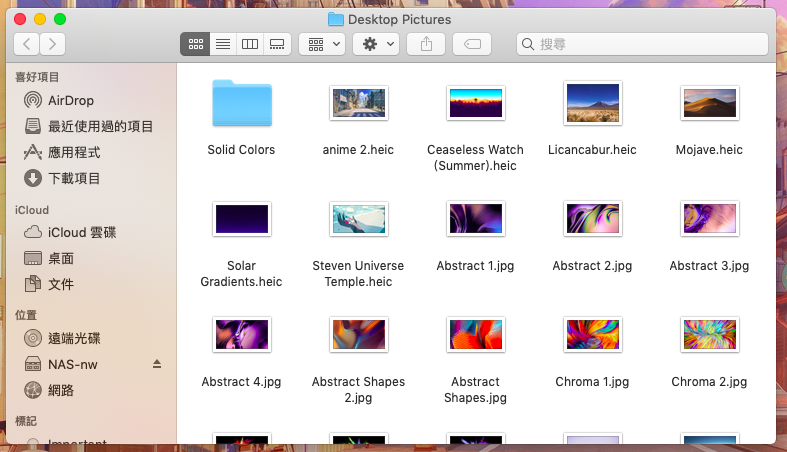Viewport: 787px width, 452px height.
Task: Open the group-by arrangement dropdown
Action: pos(323,44)
